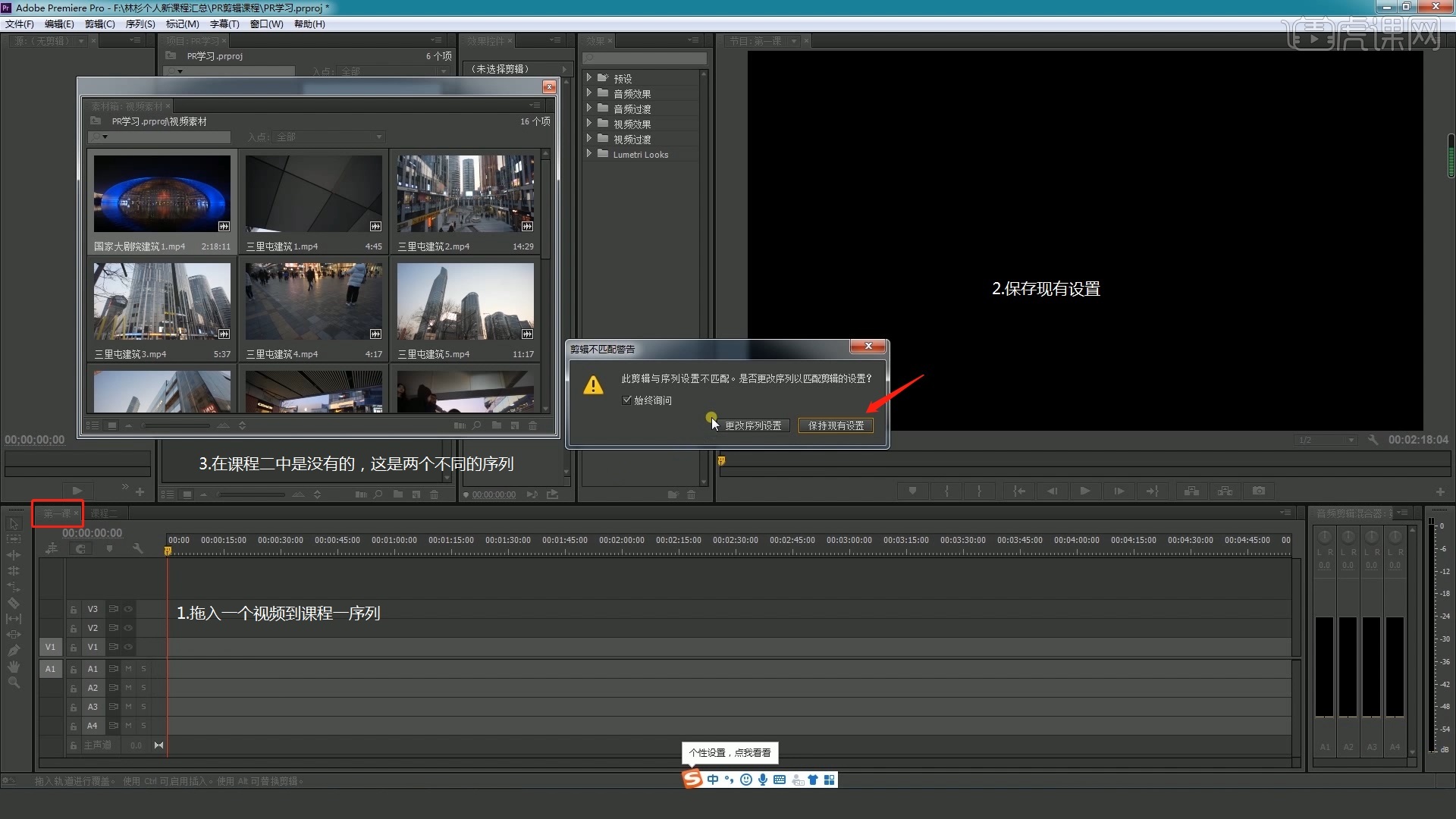The height and width of the screenshot is (819, 1456).
Task: Create new bin folder in bin window
Action: [496, 425]
